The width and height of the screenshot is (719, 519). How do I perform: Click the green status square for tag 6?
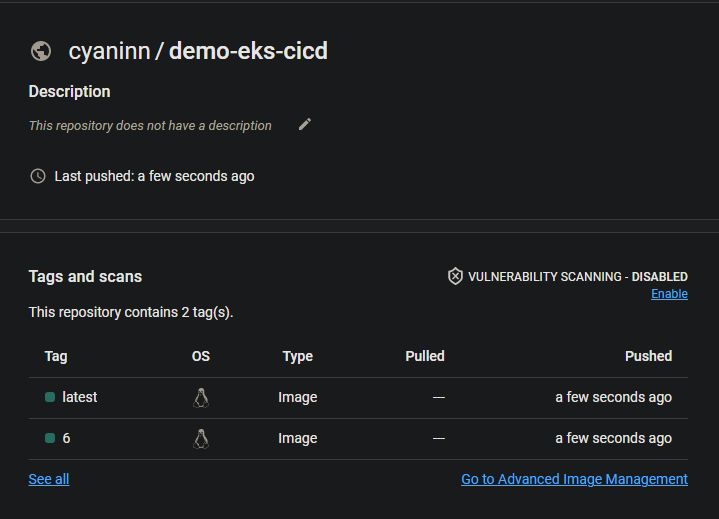(50, 438)
